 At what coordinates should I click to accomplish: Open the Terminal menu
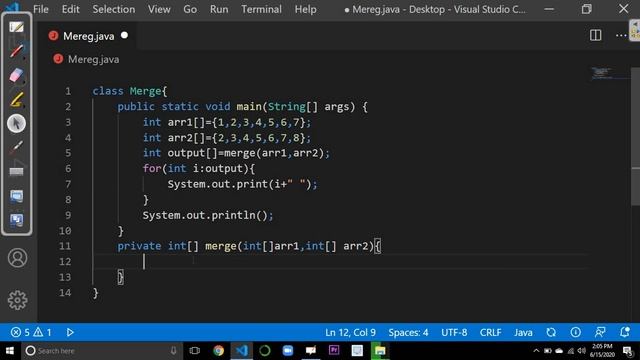coord(261,9)
